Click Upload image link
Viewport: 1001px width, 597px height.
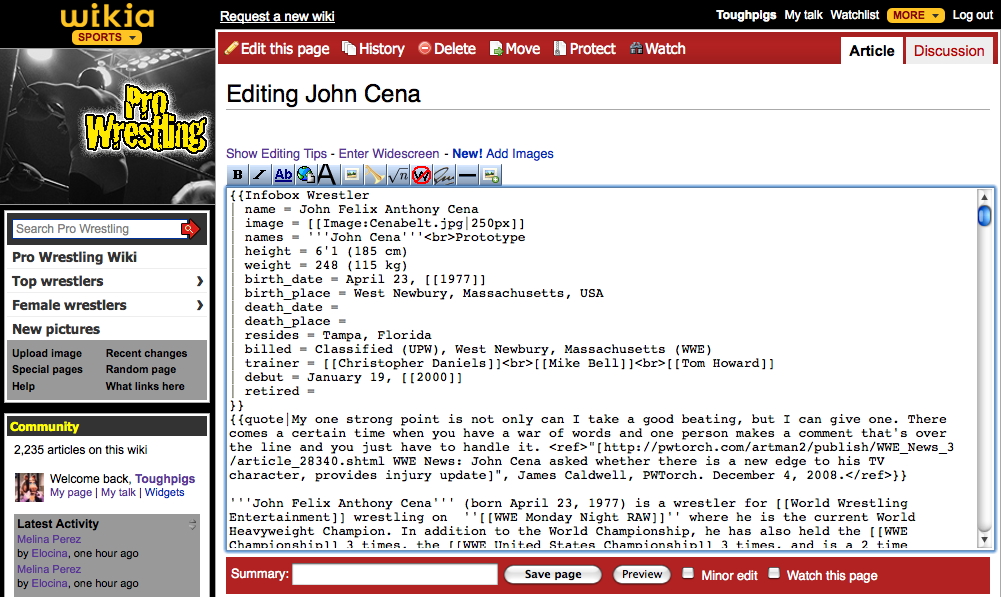(47, 353)
